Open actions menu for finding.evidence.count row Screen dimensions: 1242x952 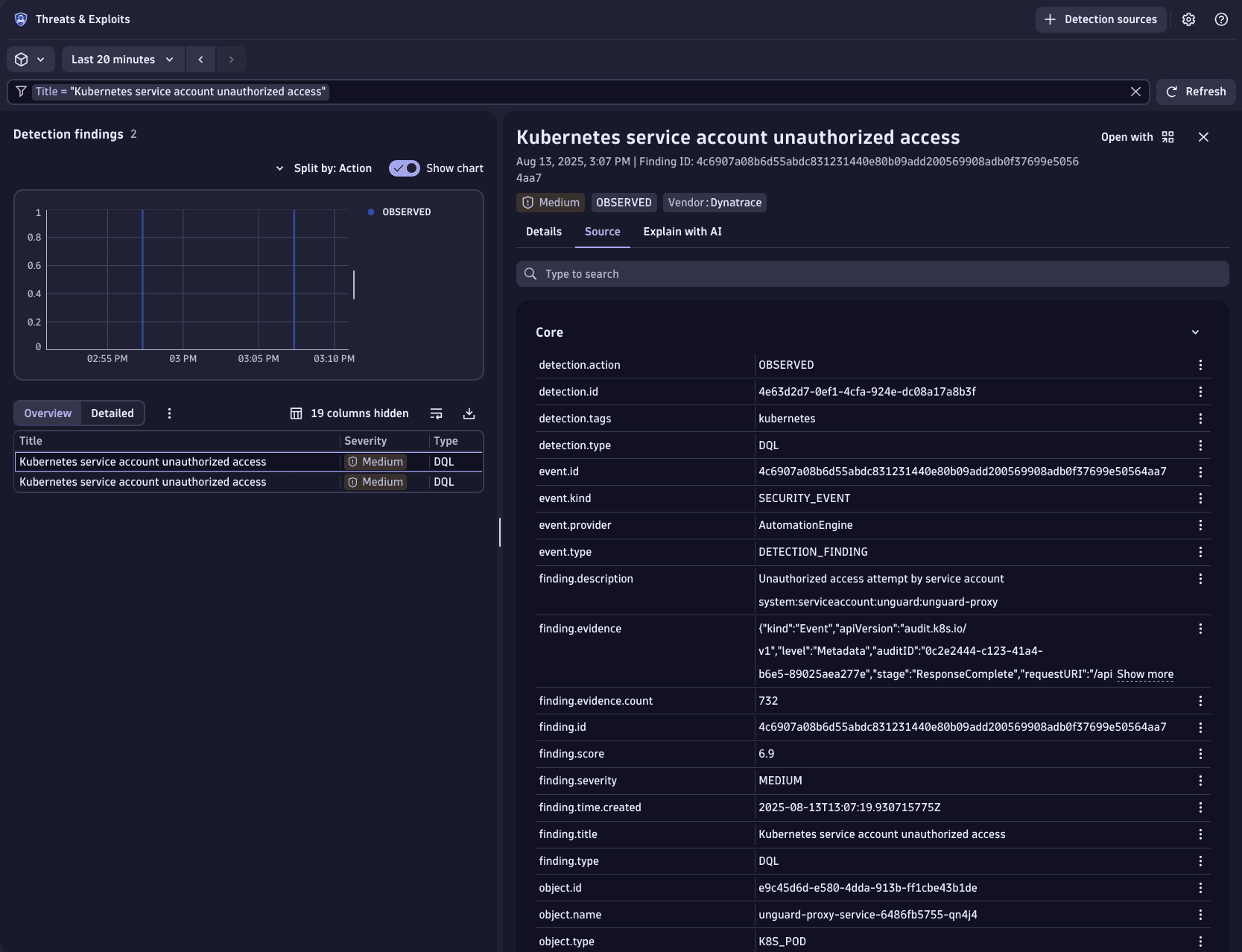(x=1200, y=701)
